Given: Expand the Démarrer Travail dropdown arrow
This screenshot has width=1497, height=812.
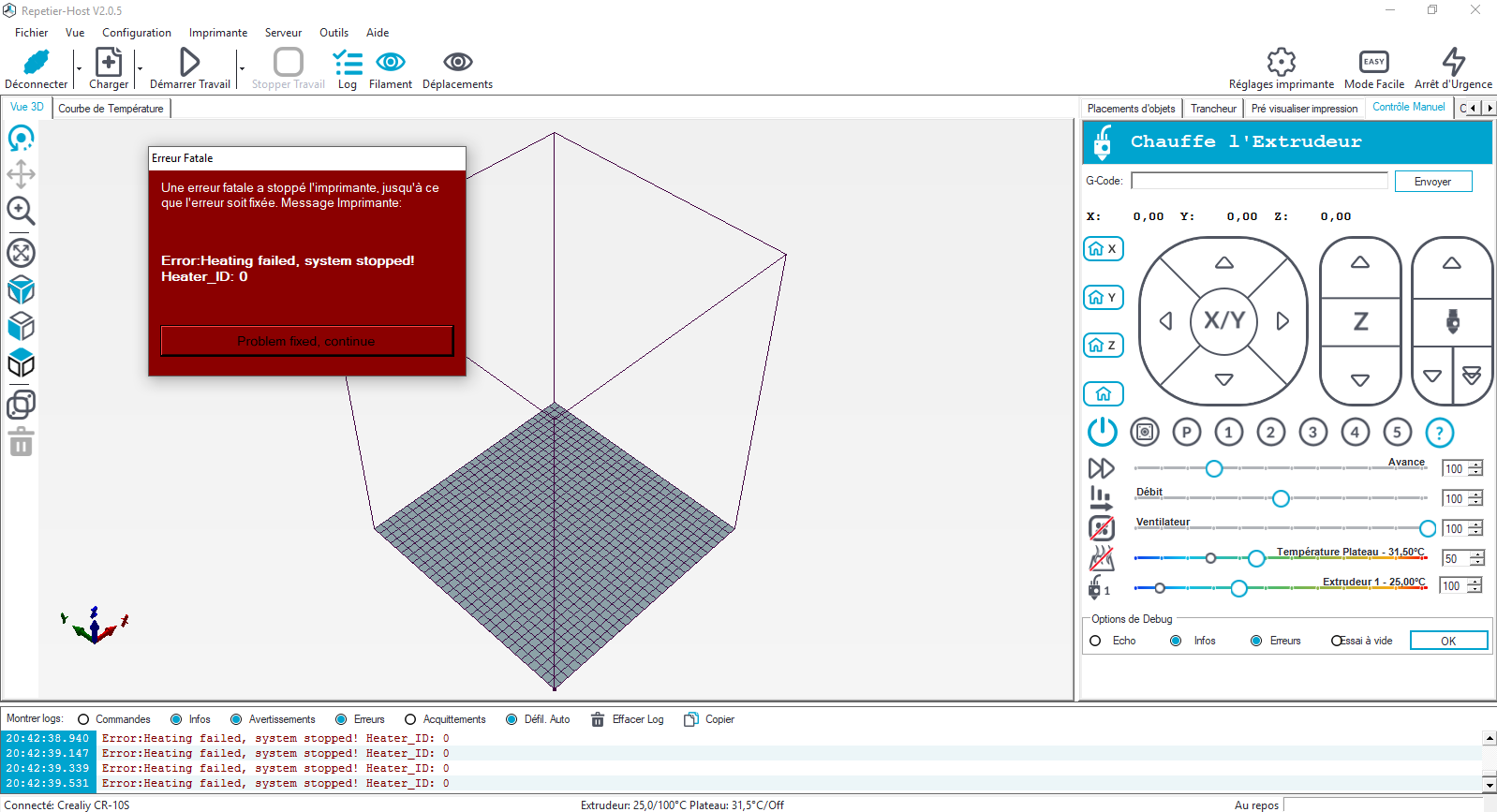Looking at the screenshot, I should pos(241,68).
